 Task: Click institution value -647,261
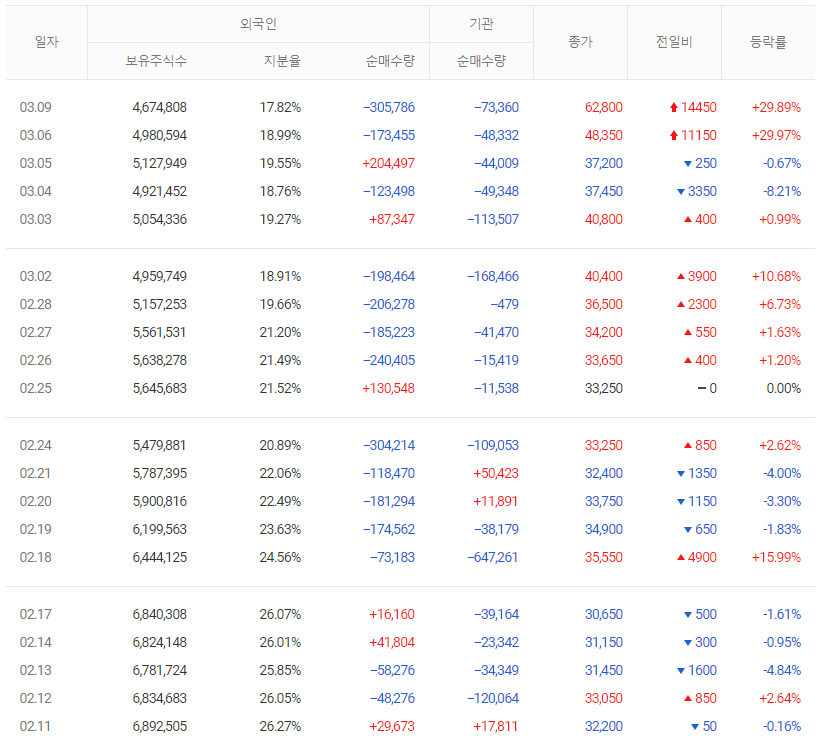[x=493, y=558]
